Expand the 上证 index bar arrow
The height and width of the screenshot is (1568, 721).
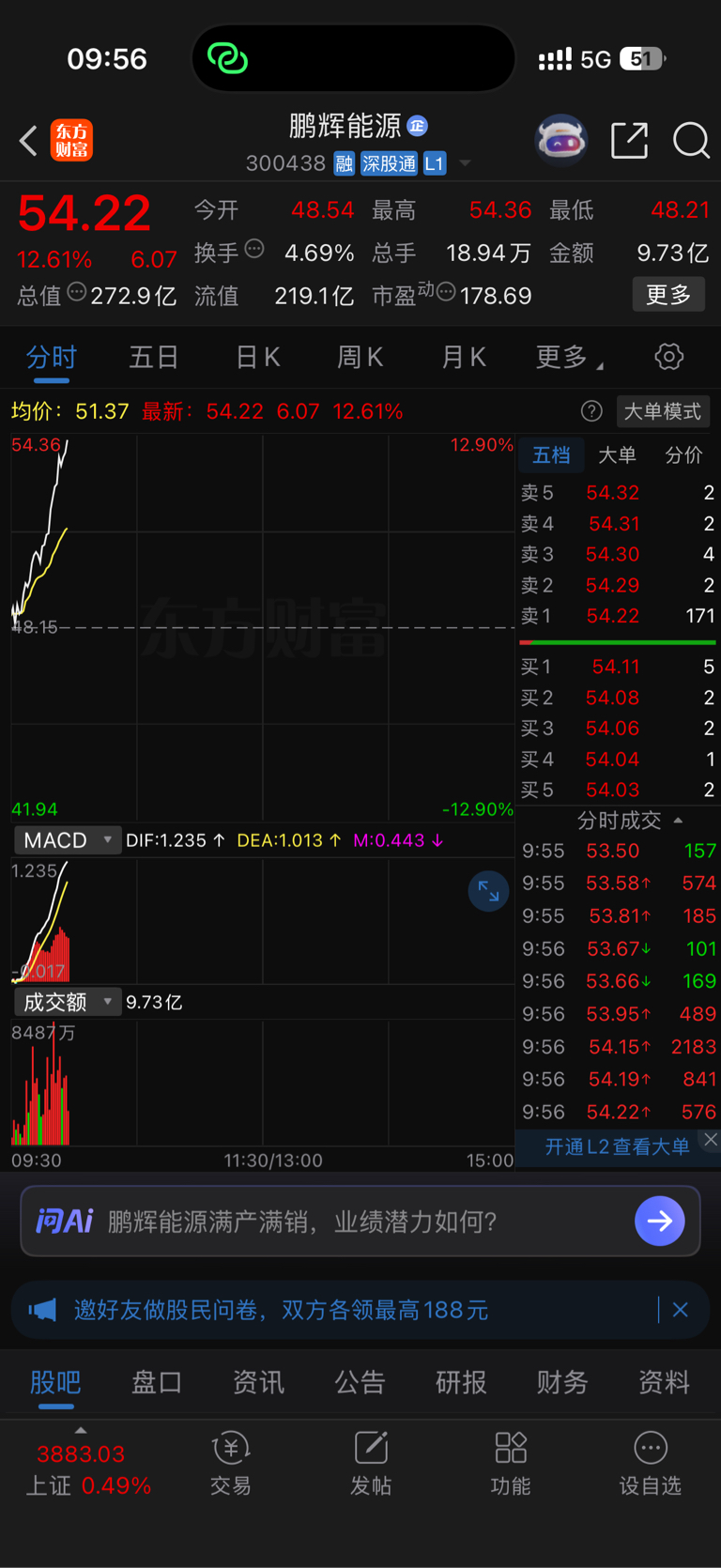(x=81, y=1430)
